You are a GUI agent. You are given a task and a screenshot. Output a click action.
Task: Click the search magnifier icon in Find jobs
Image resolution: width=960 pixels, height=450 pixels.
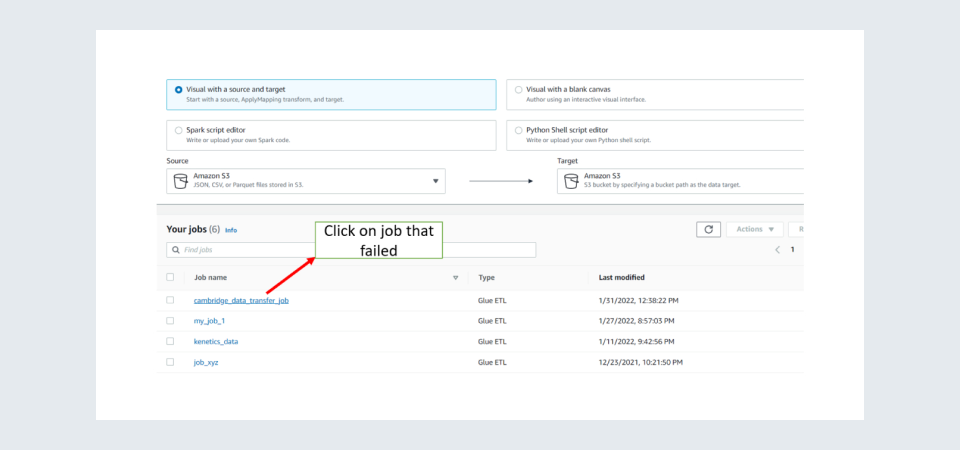coord(176,250)
